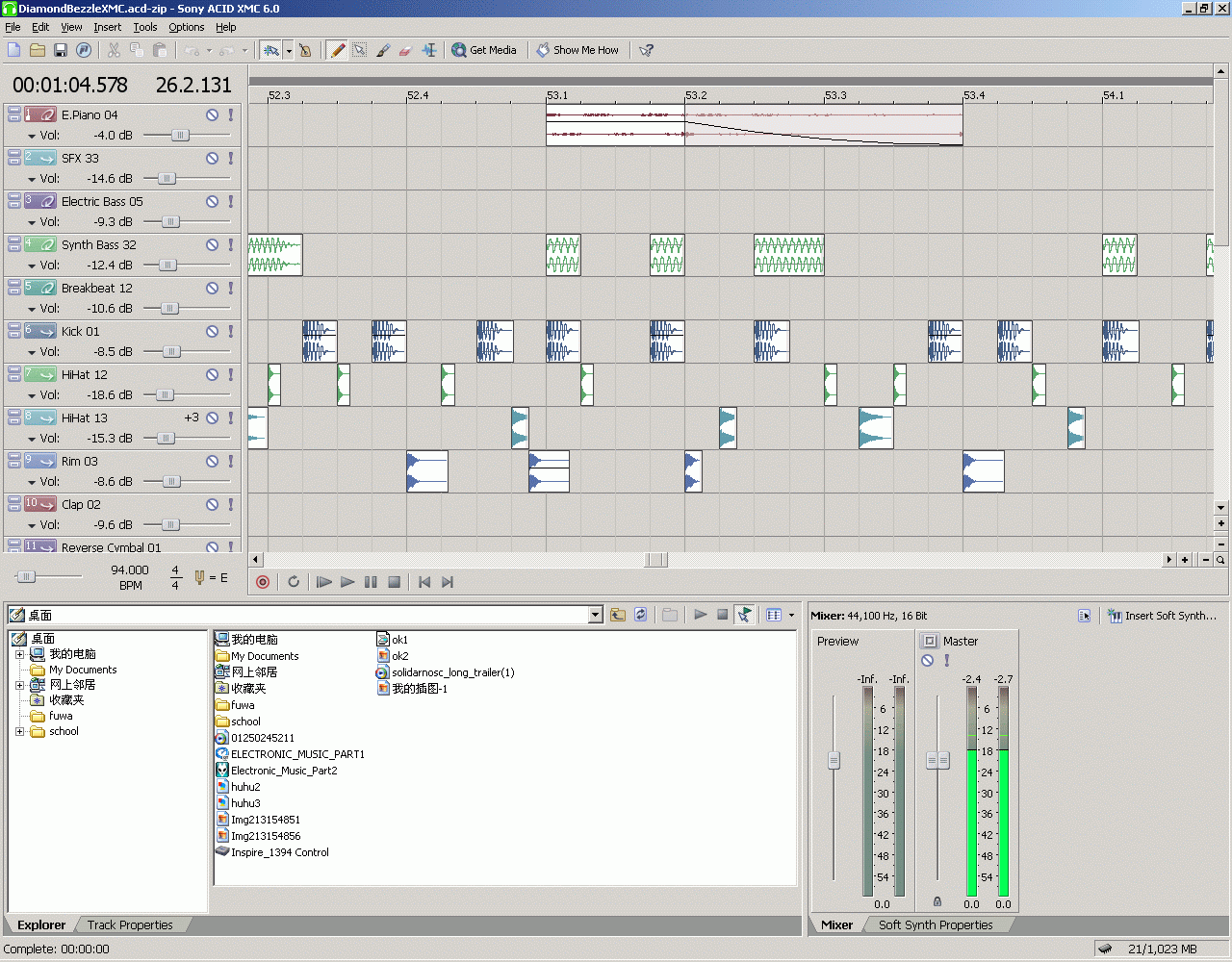Solo the E.Piano 04 track
1232x962 pixels.
click(231, 114)
